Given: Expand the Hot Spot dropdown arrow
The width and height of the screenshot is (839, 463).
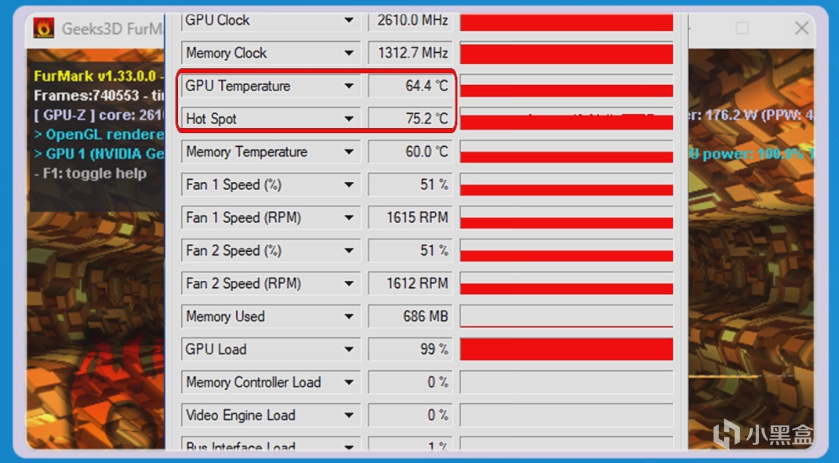Looking at the screenshot, I should pyautogui.click(x=349, y=119).
